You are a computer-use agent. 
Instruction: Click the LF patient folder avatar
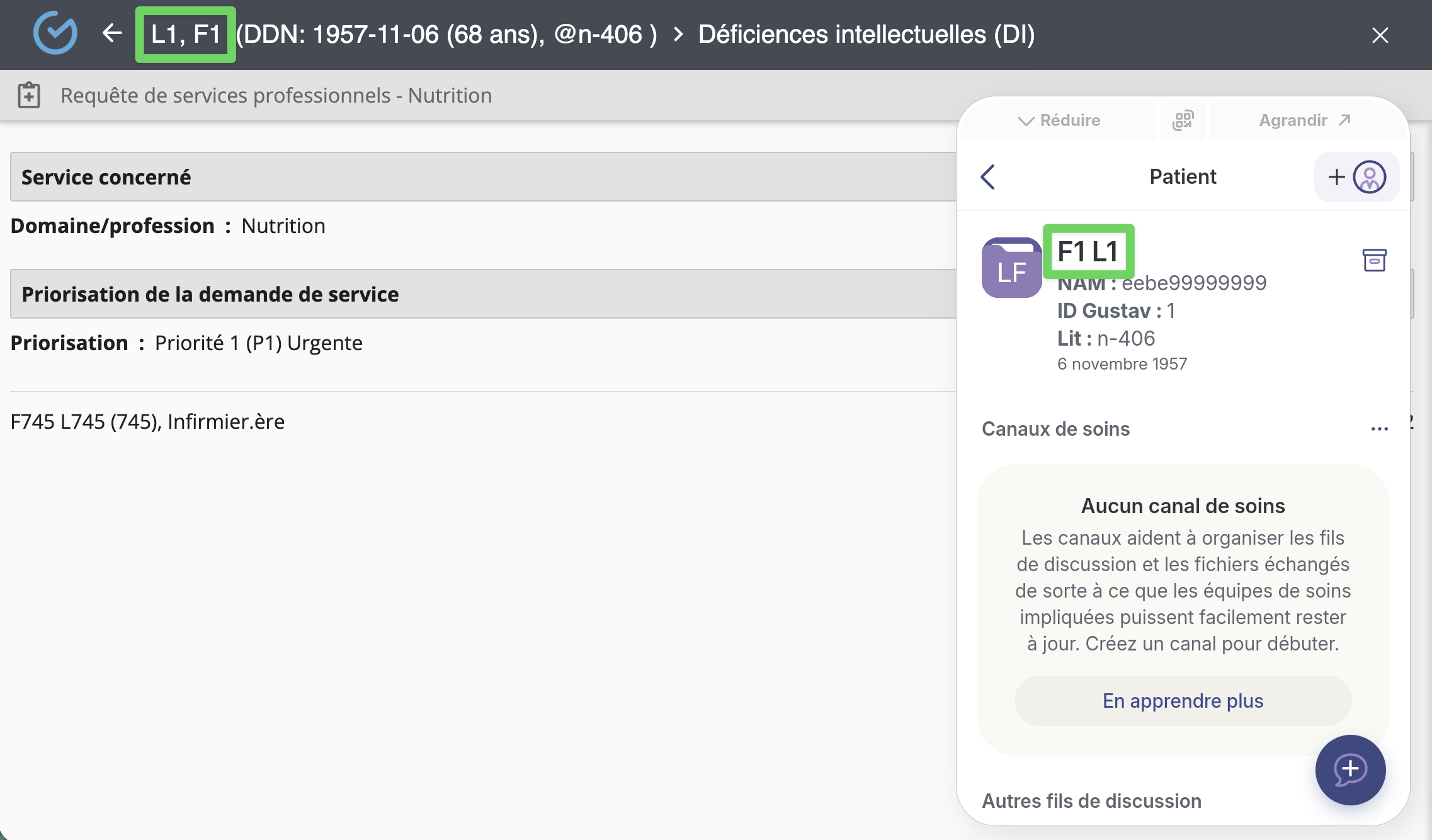point(1011,268)
